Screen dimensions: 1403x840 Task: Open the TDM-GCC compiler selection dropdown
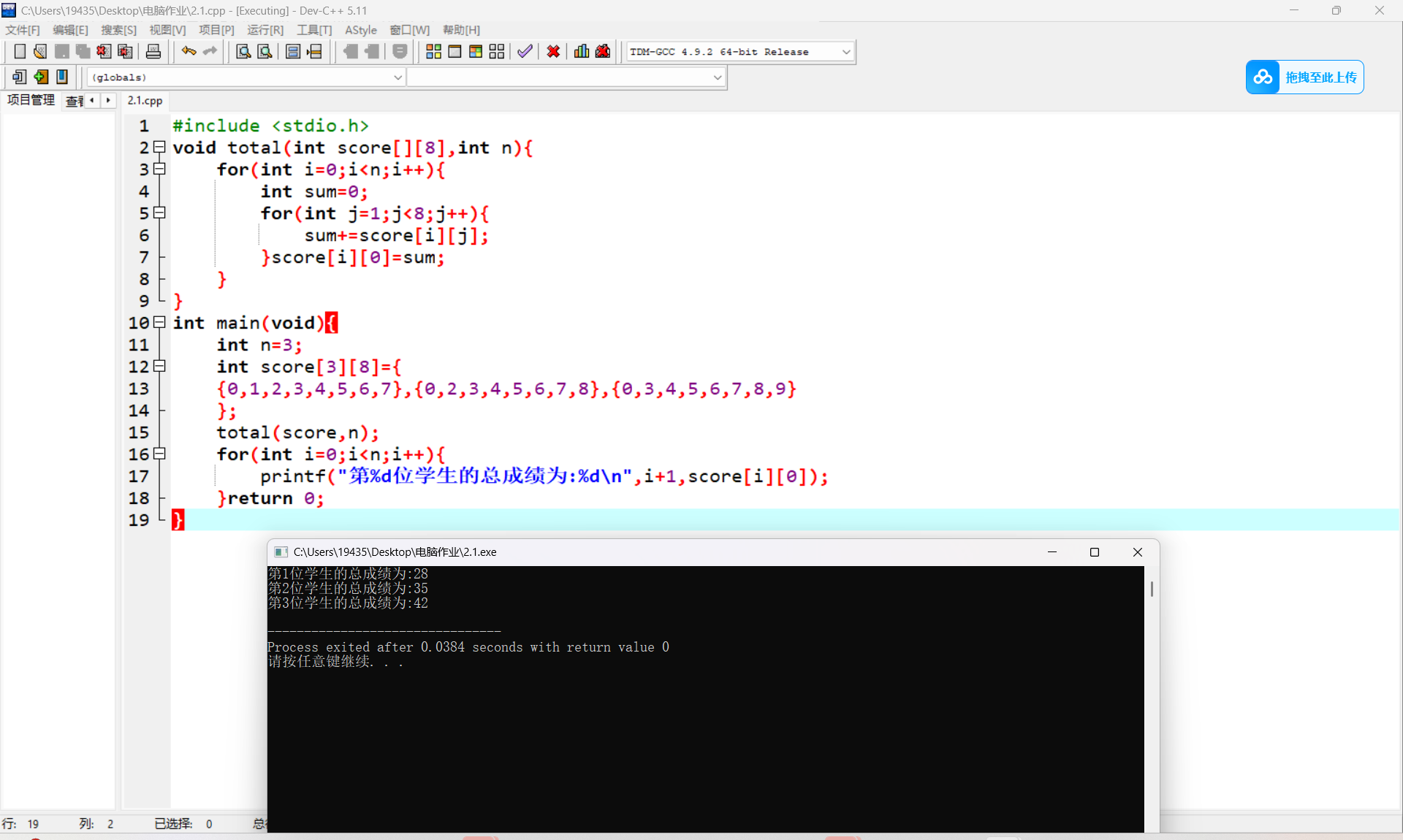pyautogui.click(x=846, y=52)
